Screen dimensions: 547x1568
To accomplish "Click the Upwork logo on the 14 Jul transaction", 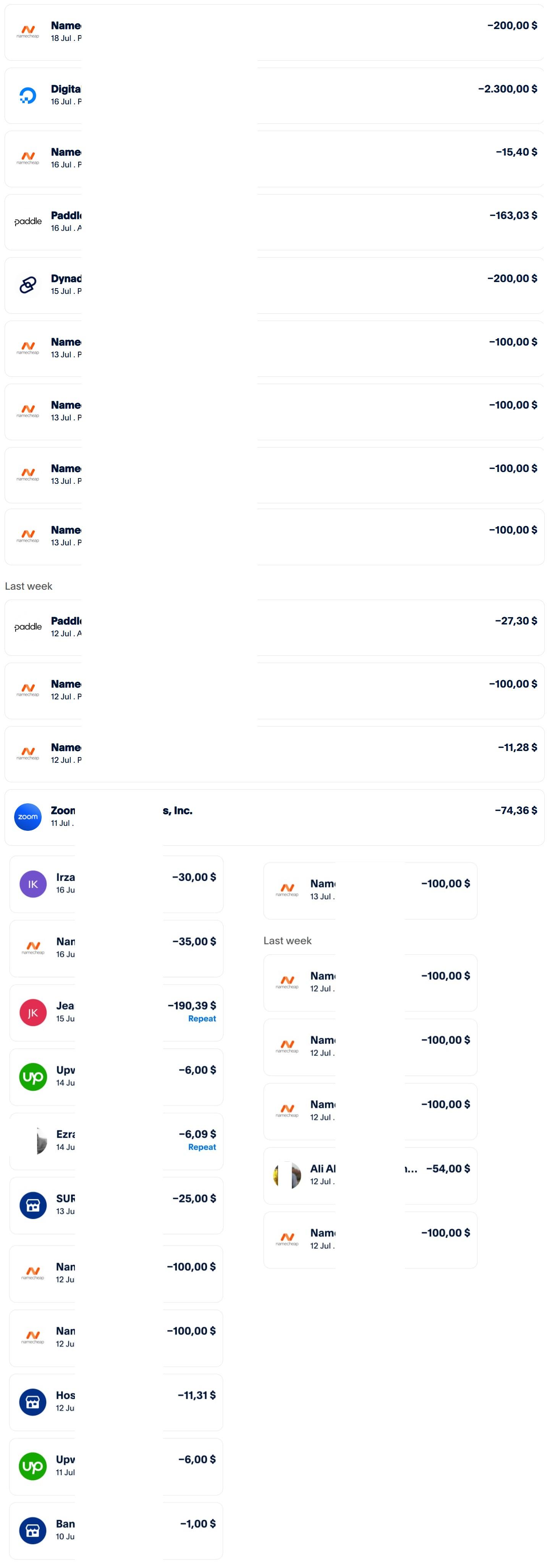I will [33, 1077].
